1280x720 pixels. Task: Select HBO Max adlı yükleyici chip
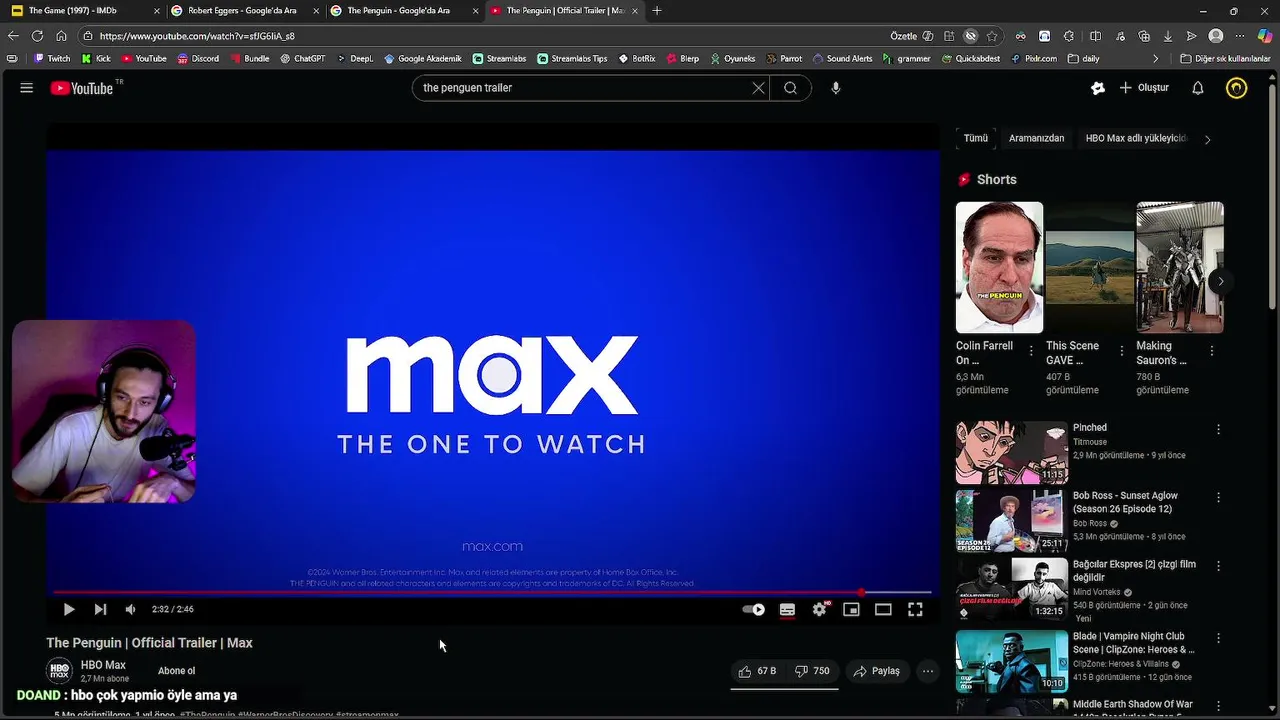tap(1137, 139)
